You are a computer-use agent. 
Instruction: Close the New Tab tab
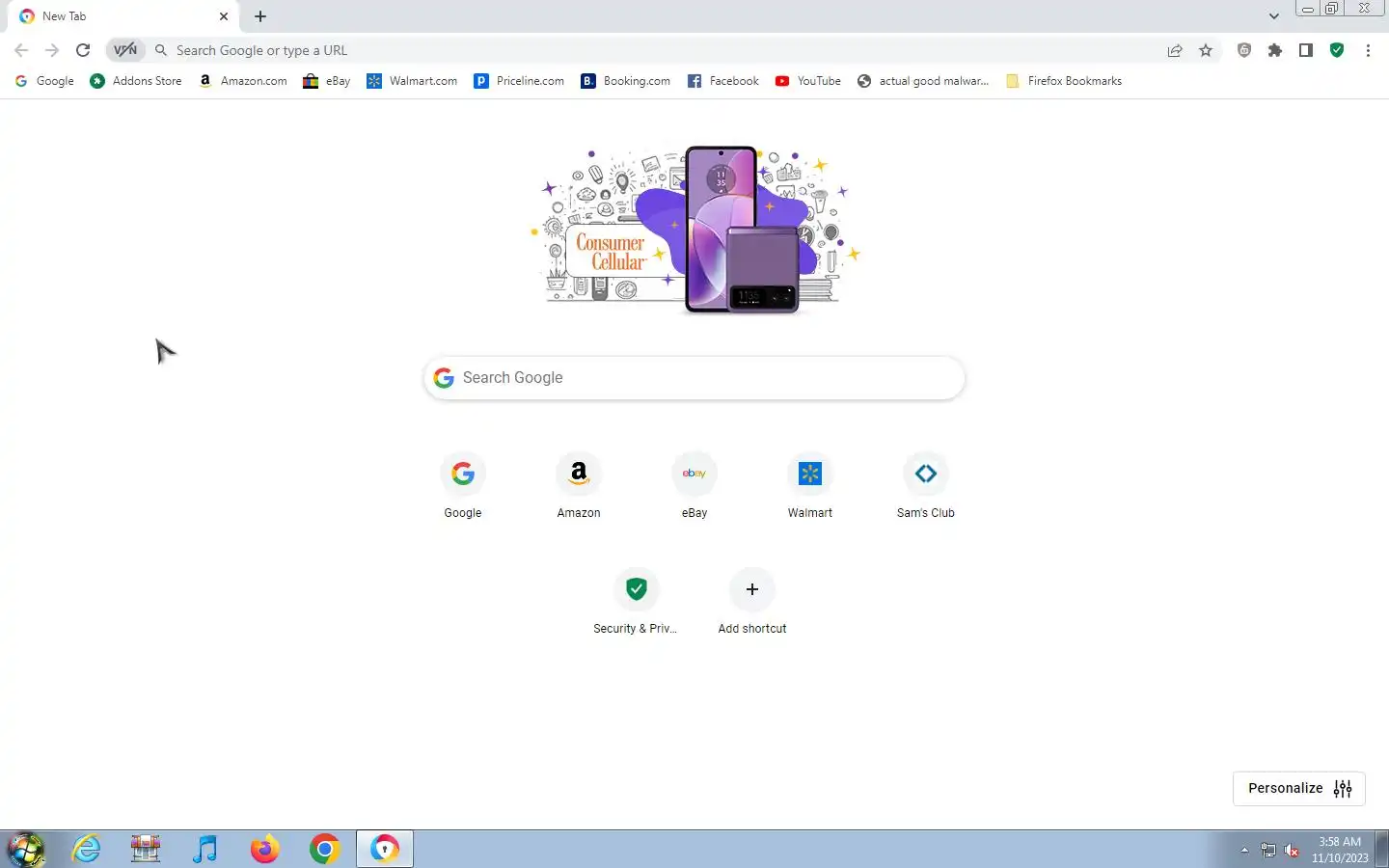point(224,16)
